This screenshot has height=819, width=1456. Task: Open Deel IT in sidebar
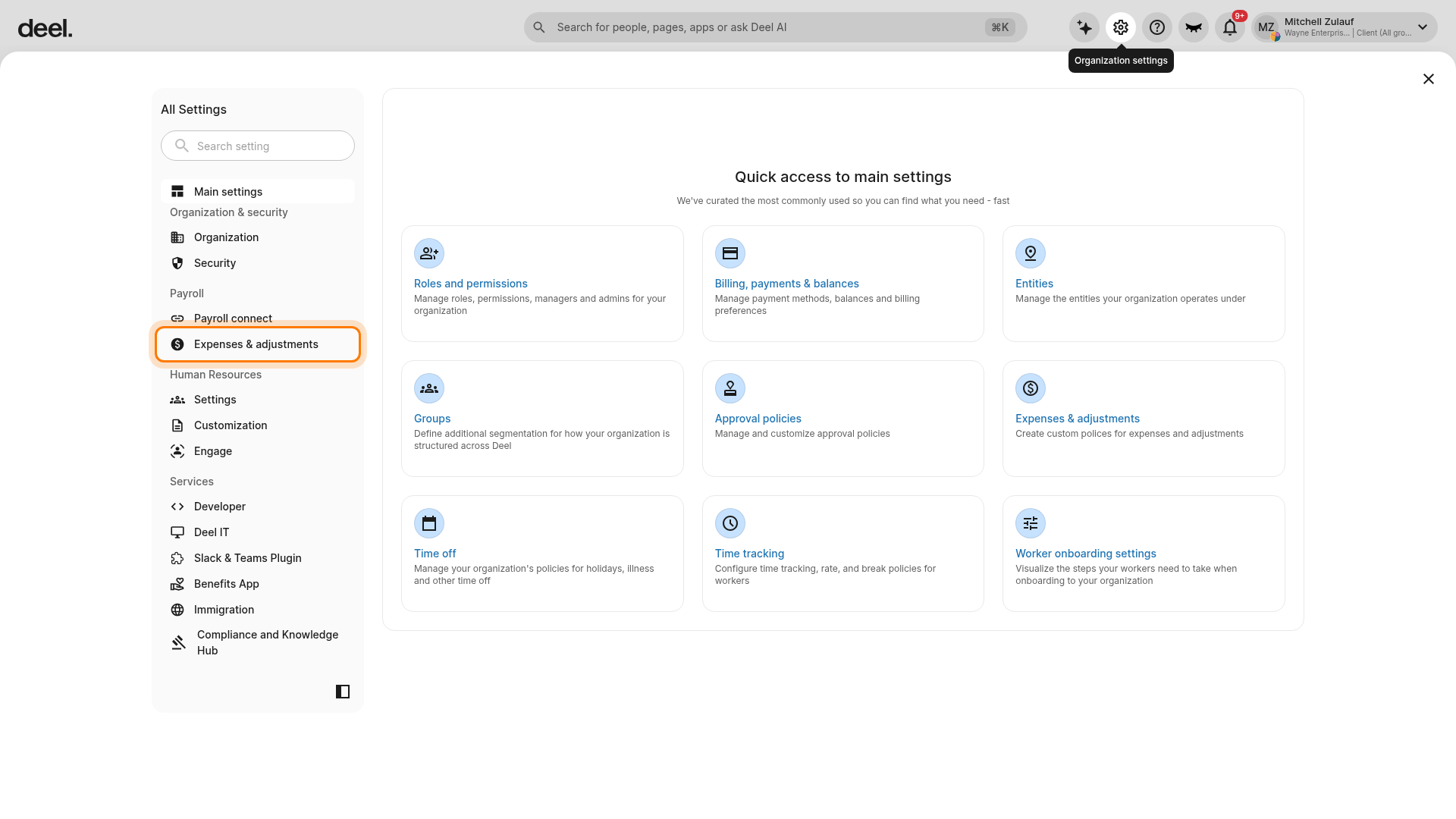click(258, 532)
